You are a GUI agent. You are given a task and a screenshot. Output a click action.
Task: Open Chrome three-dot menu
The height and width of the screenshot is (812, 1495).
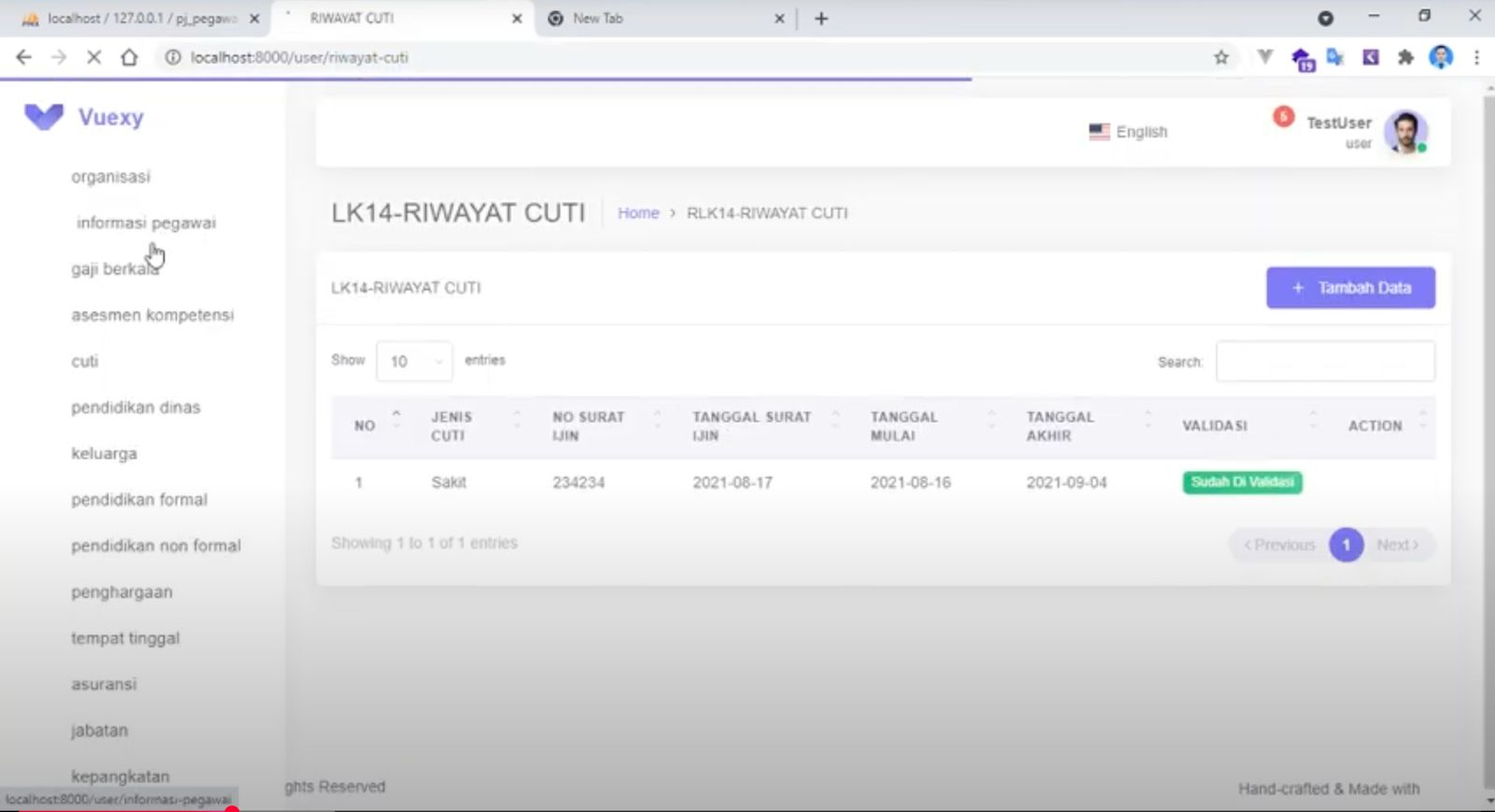point(1476,57)
